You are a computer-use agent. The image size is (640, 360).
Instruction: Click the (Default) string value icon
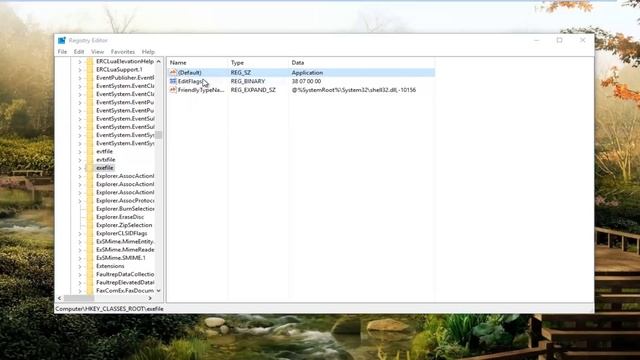pos(173,72)
